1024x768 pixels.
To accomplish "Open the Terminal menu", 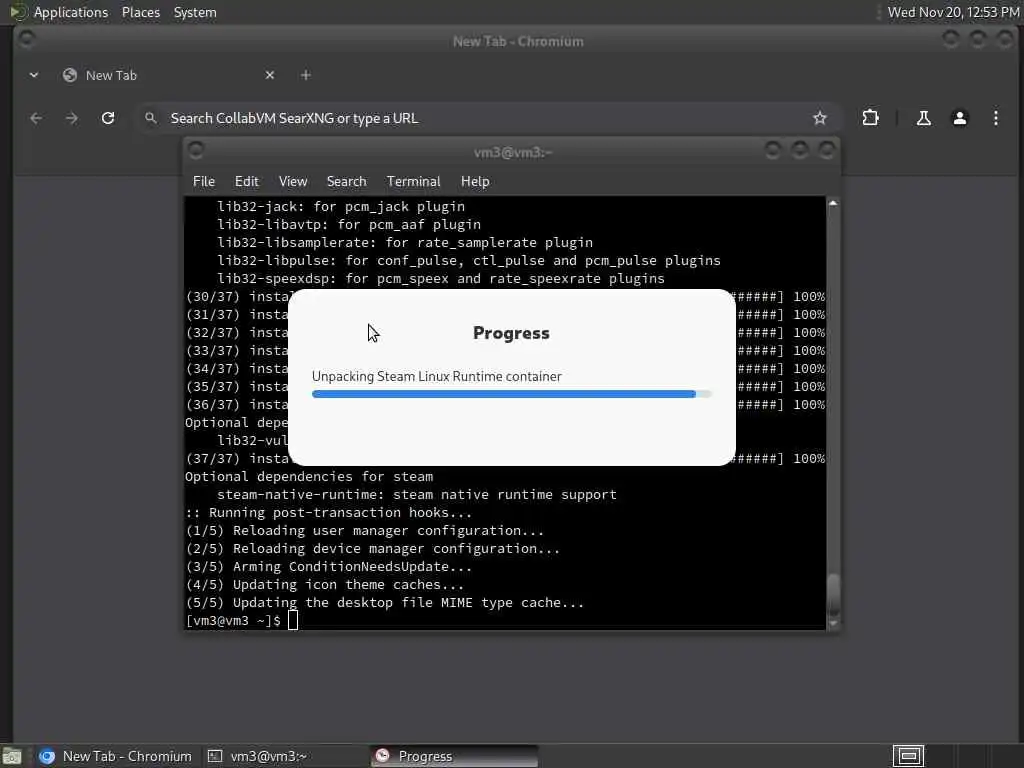I will click(413, 182).
